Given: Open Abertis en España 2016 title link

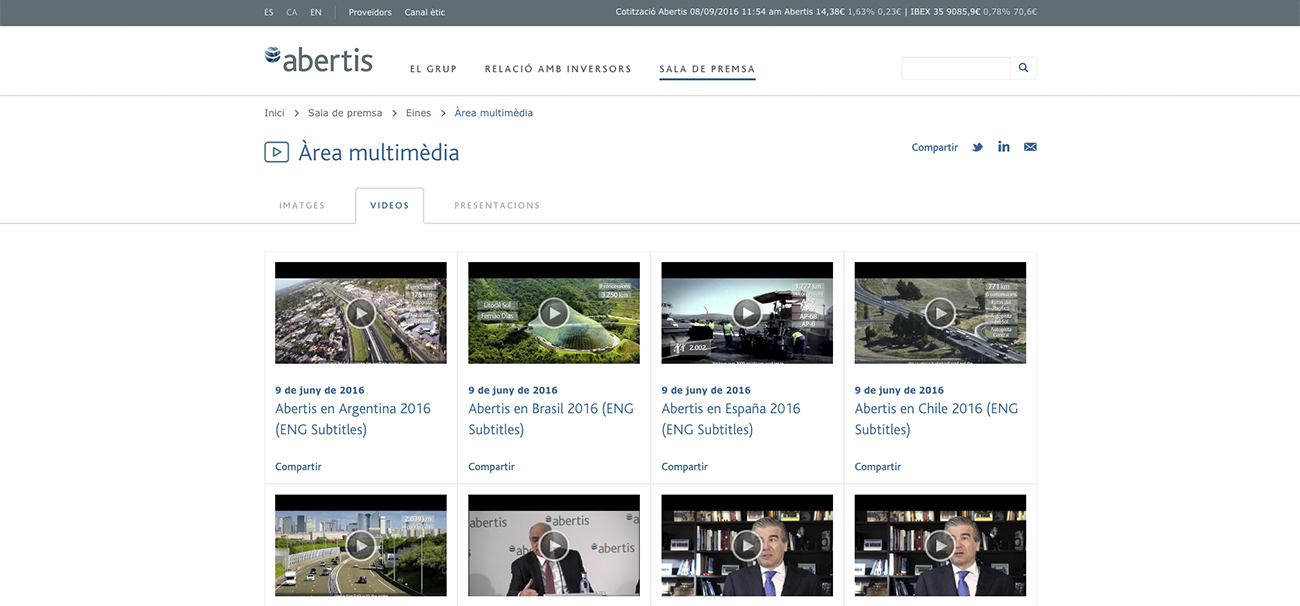Looking at the screenshot, I should click(x=731, y=419).
